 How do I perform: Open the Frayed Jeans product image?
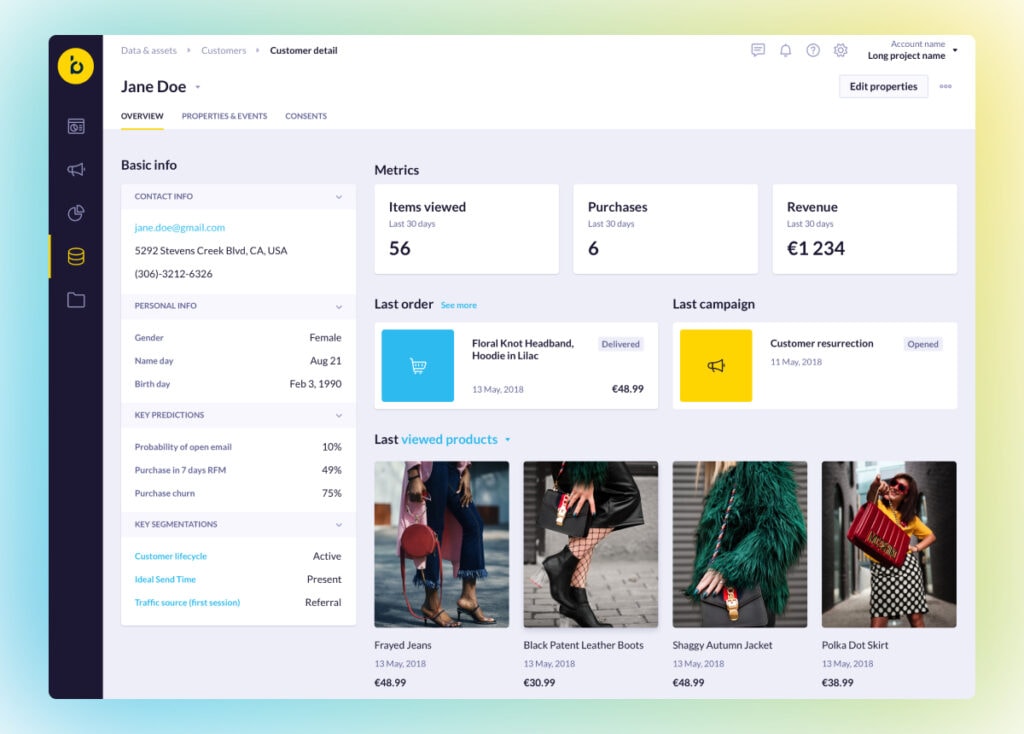(441, 545)
